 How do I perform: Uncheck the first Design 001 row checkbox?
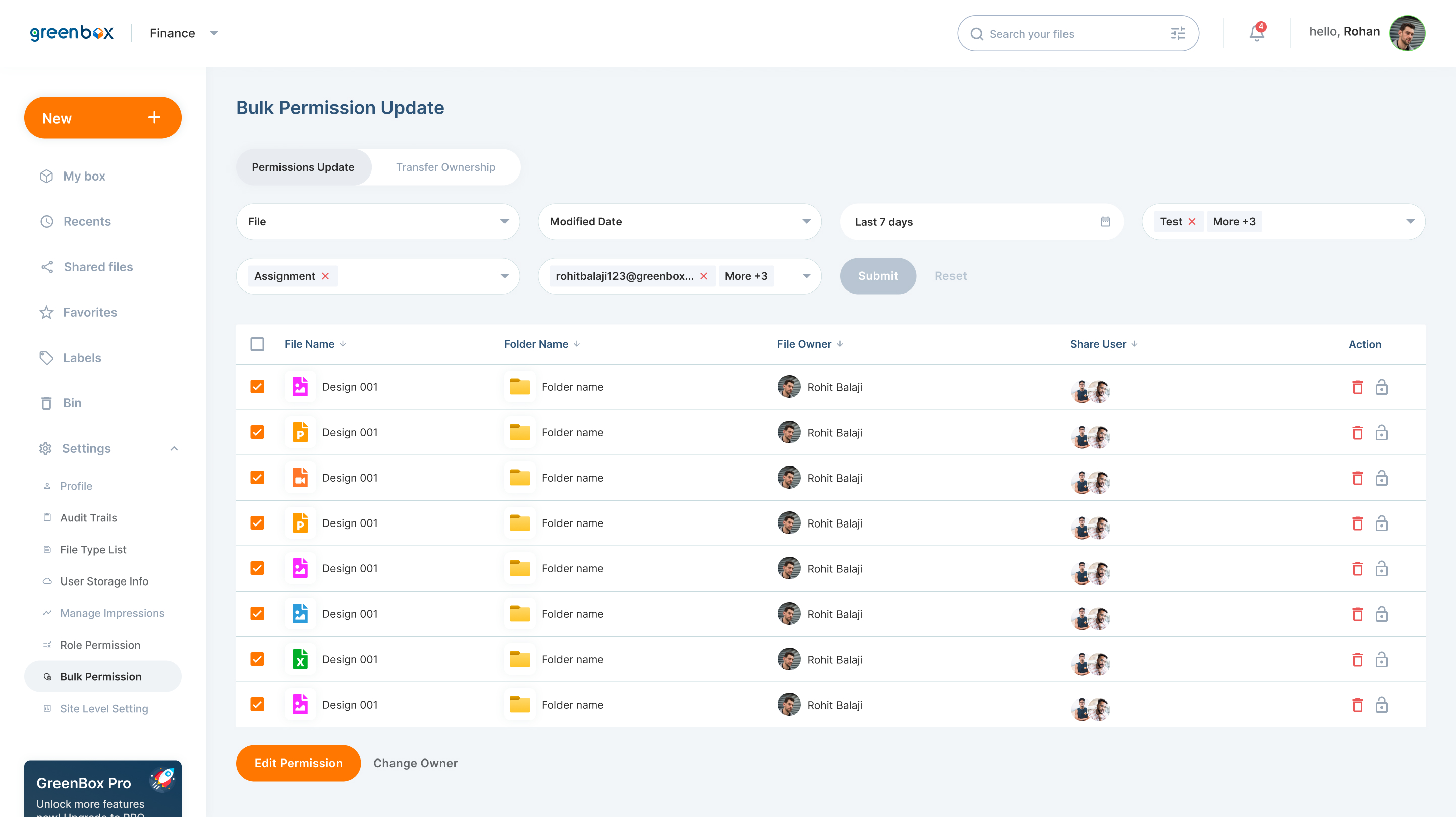pos(257,386)
